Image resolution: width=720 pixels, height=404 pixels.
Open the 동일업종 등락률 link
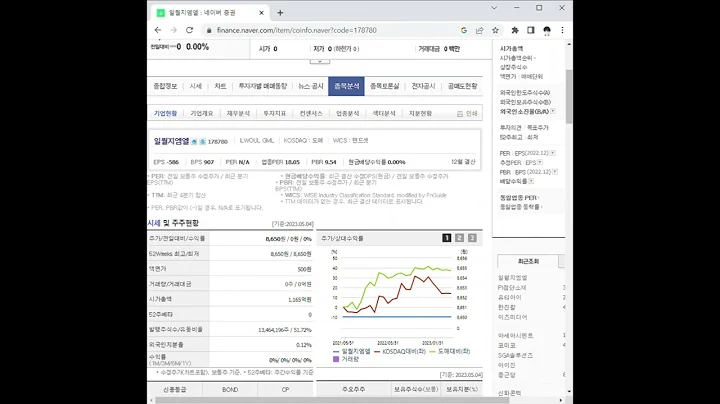(x=520, y=207)
